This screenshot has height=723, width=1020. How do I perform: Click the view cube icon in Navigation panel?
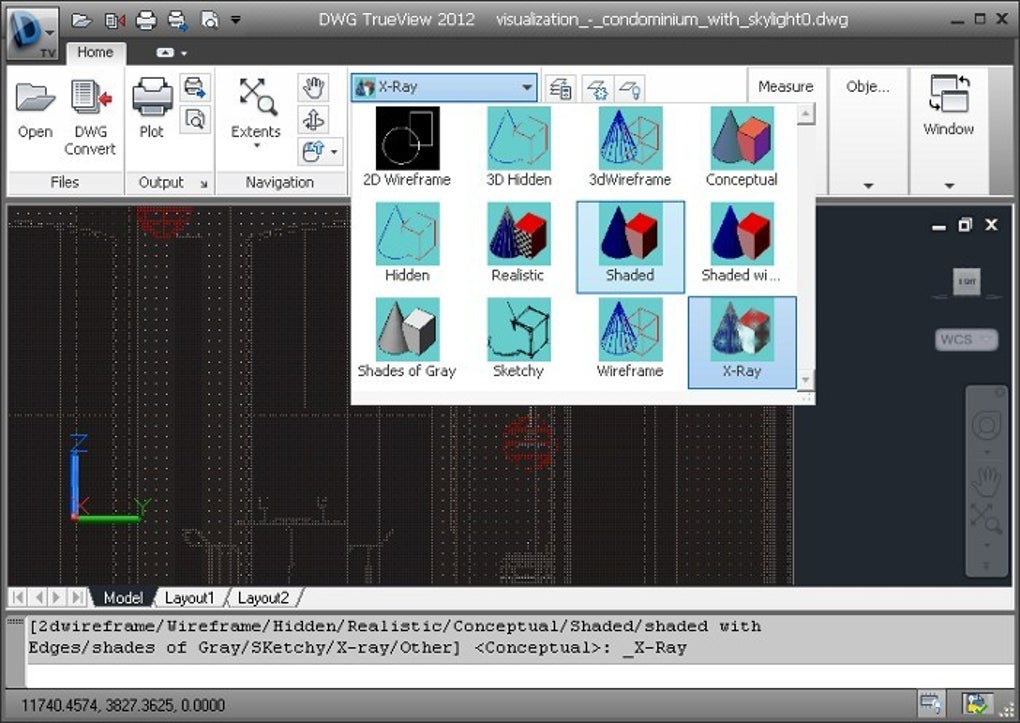coord(312,152)
